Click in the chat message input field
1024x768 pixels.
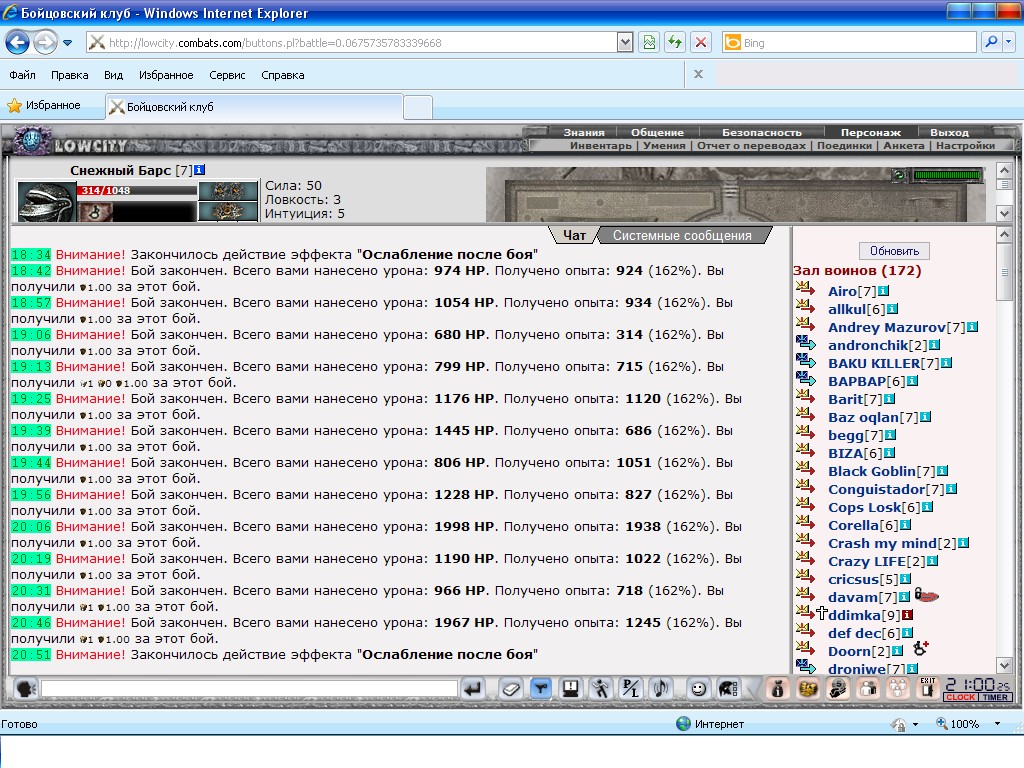tap(249, 689)
